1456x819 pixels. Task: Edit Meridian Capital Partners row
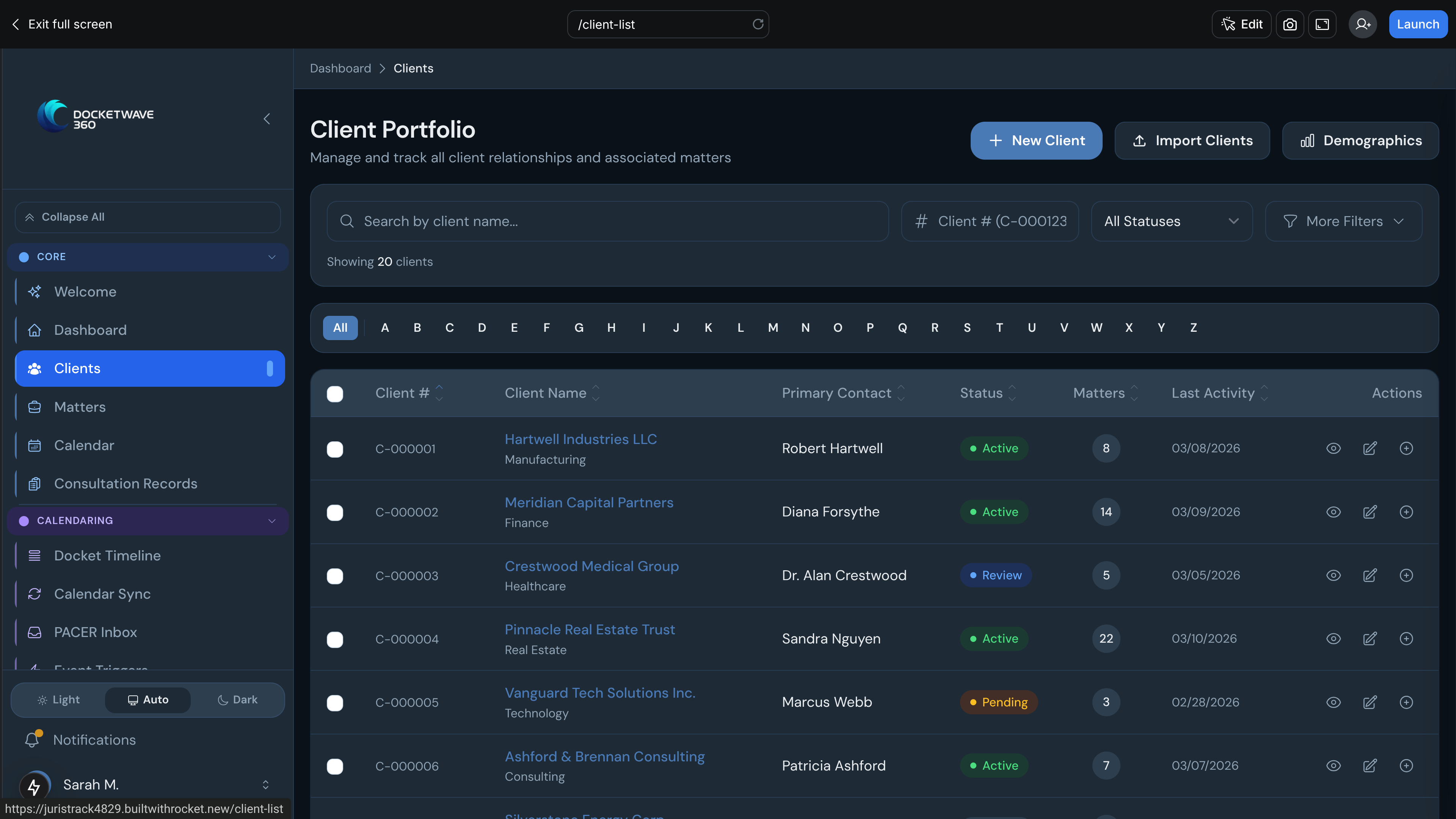point(1370,512)
